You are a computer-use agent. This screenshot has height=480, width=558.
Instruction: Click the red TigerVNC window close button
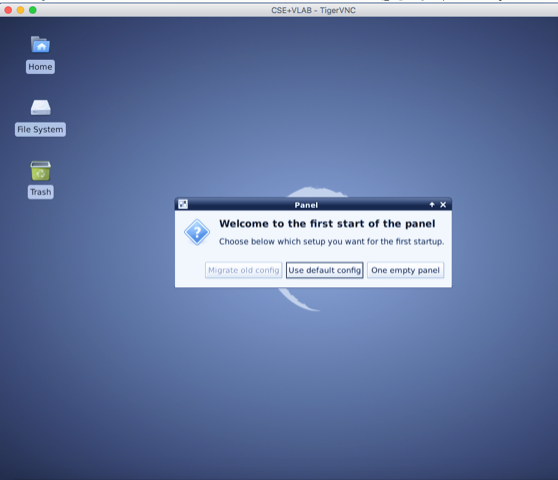coord(8,10)
